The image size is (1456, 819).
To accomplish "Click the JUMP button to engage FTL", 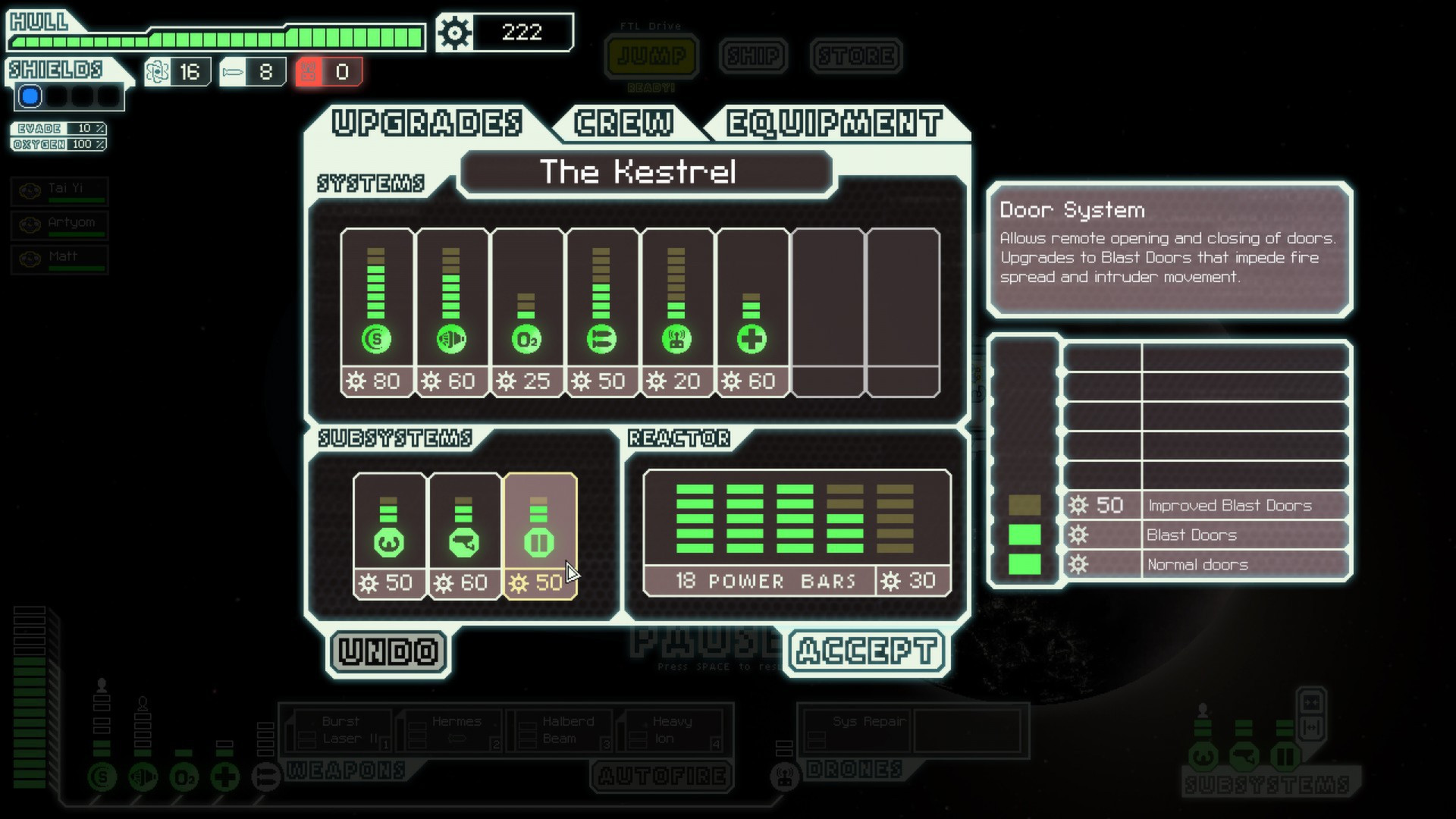I will [651, 55].
